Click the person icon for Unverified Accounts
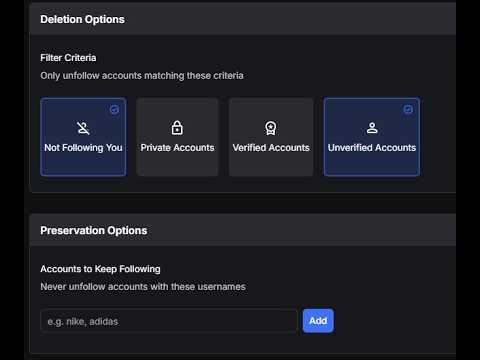The width and height of the screenshot is (480, 360). click(x=372, y=128)
